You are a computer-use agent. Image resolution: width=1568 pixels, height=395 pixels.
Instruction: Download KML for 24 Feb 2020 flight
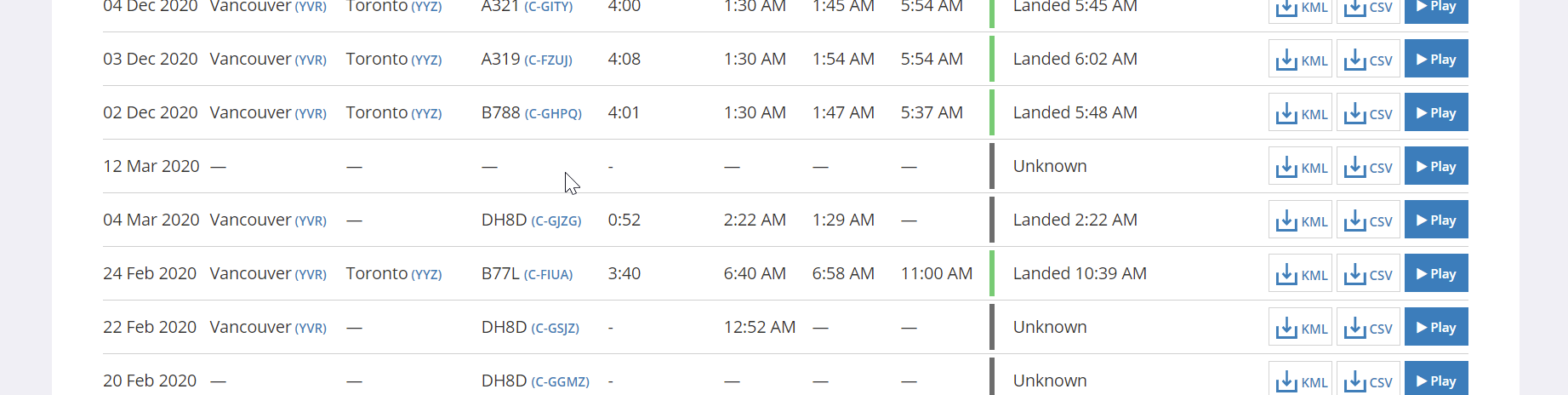tap(1300, 273)
